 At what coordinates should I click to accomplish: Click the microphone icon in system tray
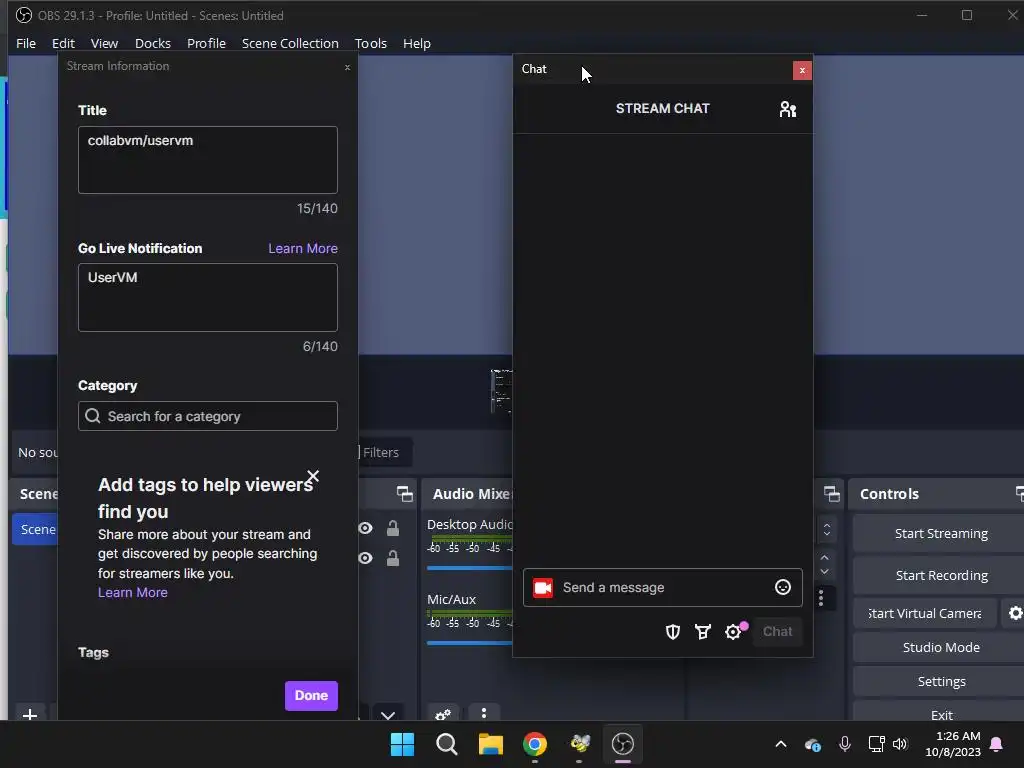tap(844, 744)
